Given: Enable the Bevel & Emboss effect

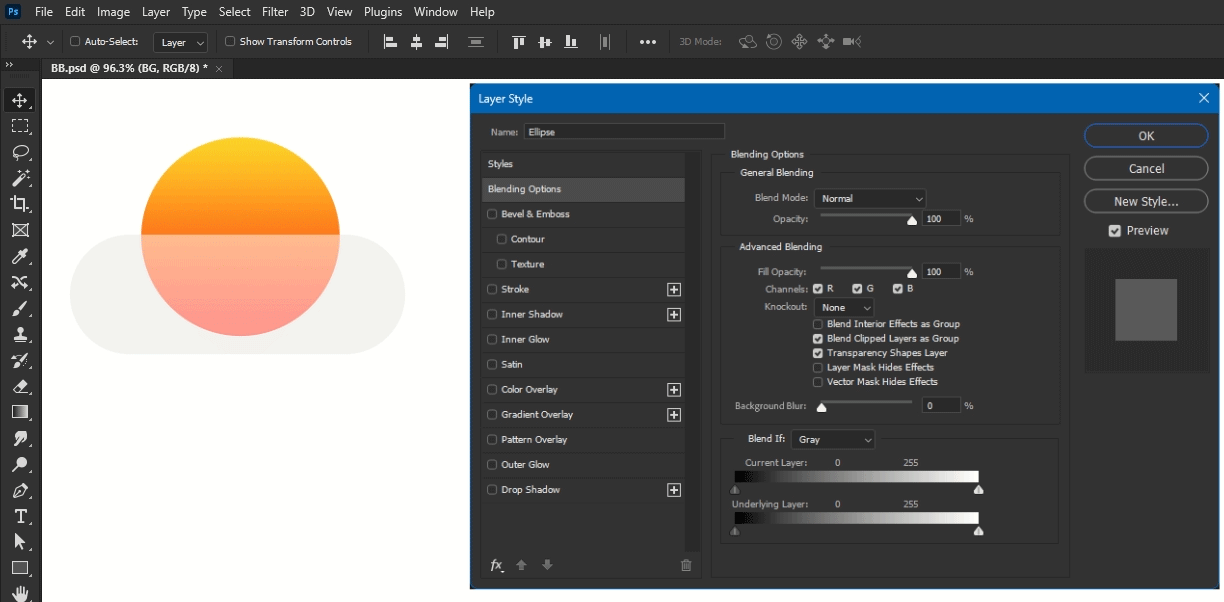Looking at the screenshot, I should click(x=491, y=214).
